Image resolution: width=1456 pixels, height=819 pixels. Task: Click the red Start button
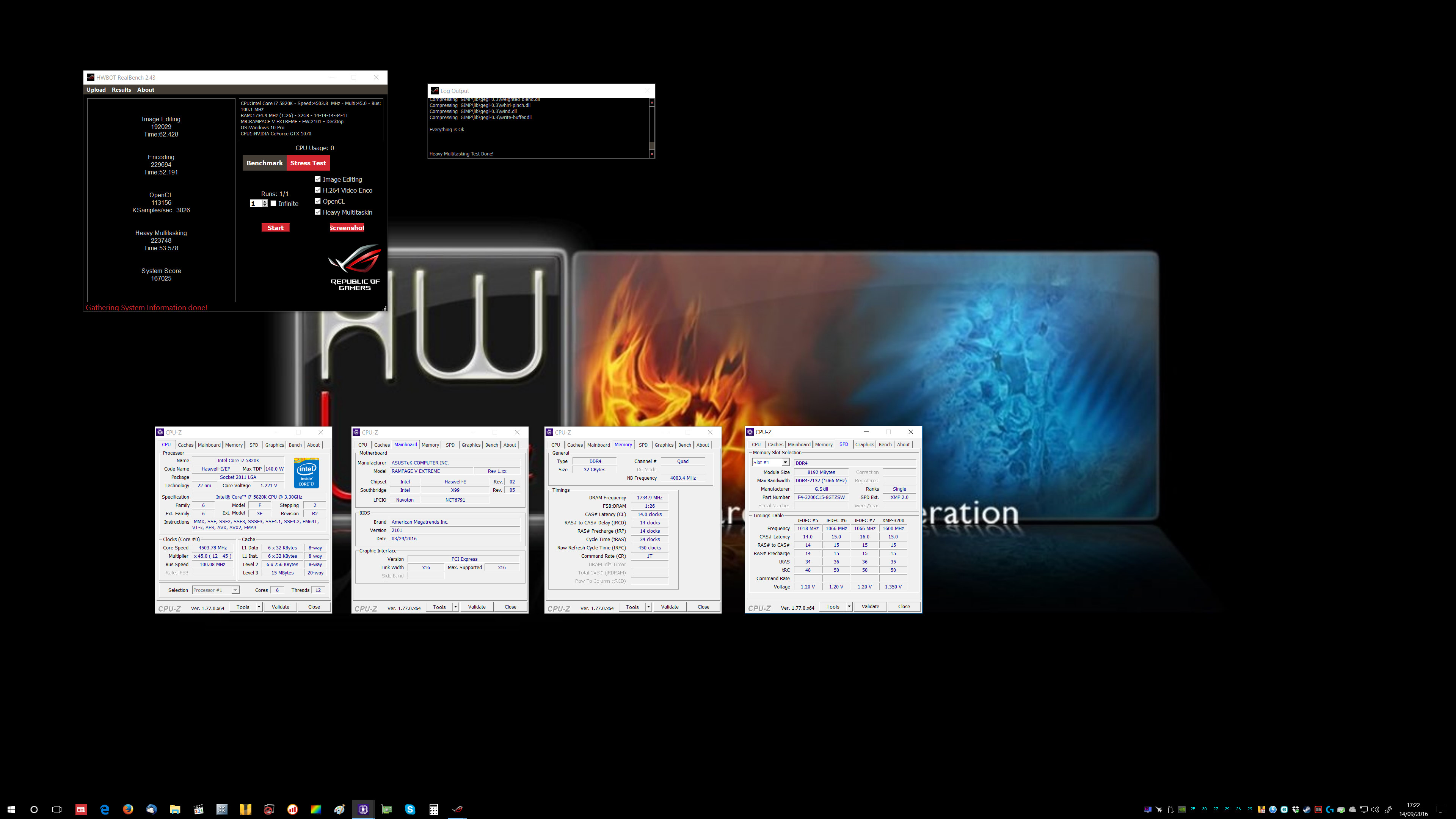(x=275, y=228)
